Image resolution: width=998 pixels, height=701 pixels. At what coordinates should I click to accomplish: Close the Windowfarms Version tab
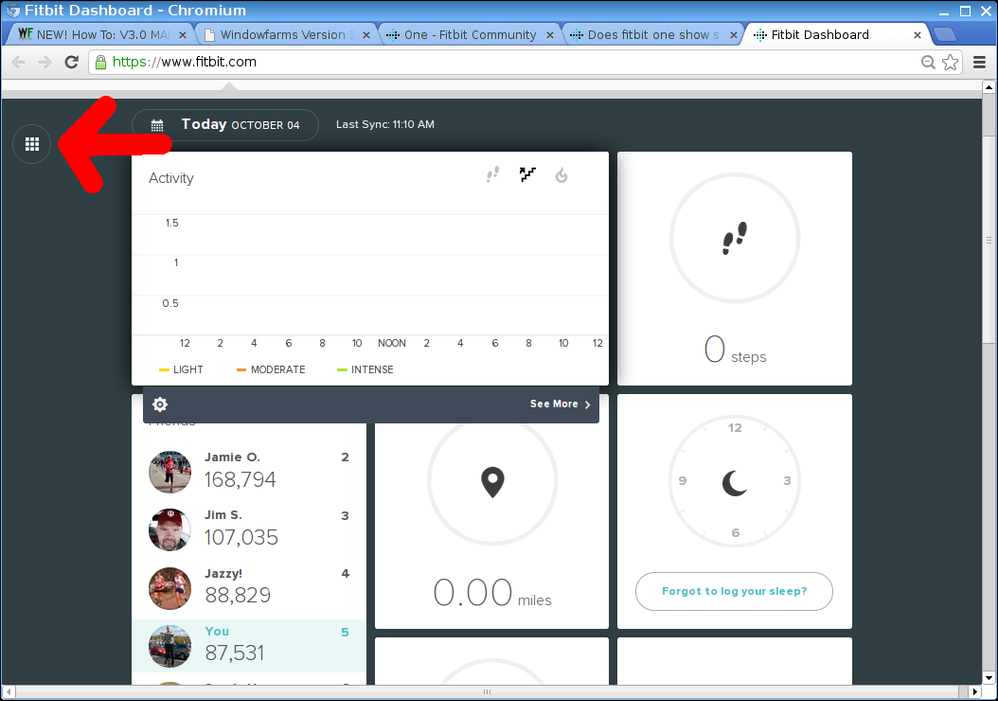366,35
